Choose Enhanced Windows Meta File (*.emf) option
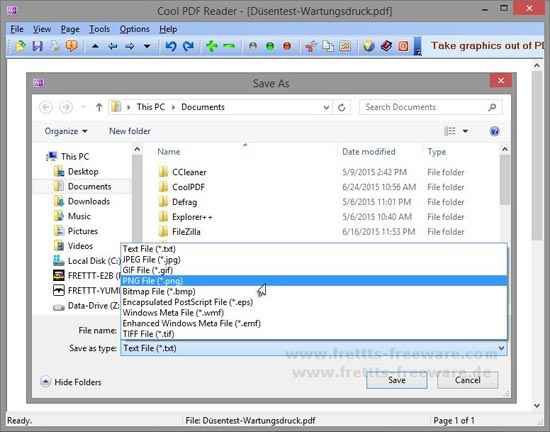 tap(314, 324)
